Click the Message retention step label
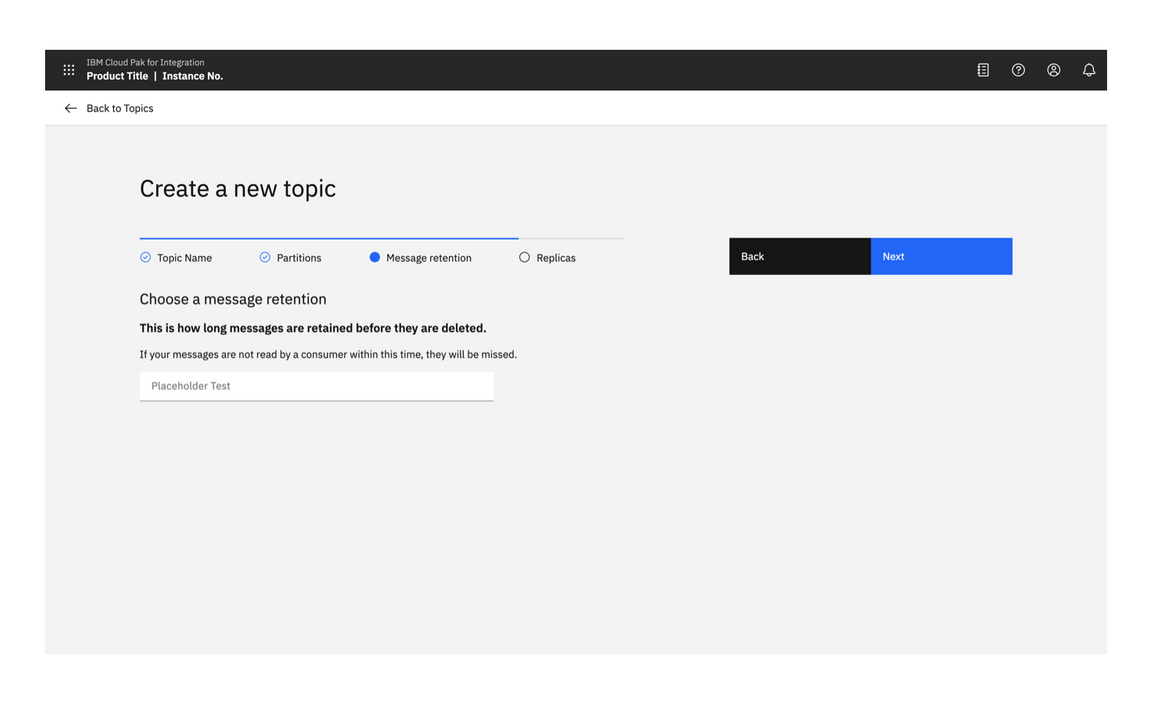The height and width of the screenshot is (704, 1152). [428, 258]
